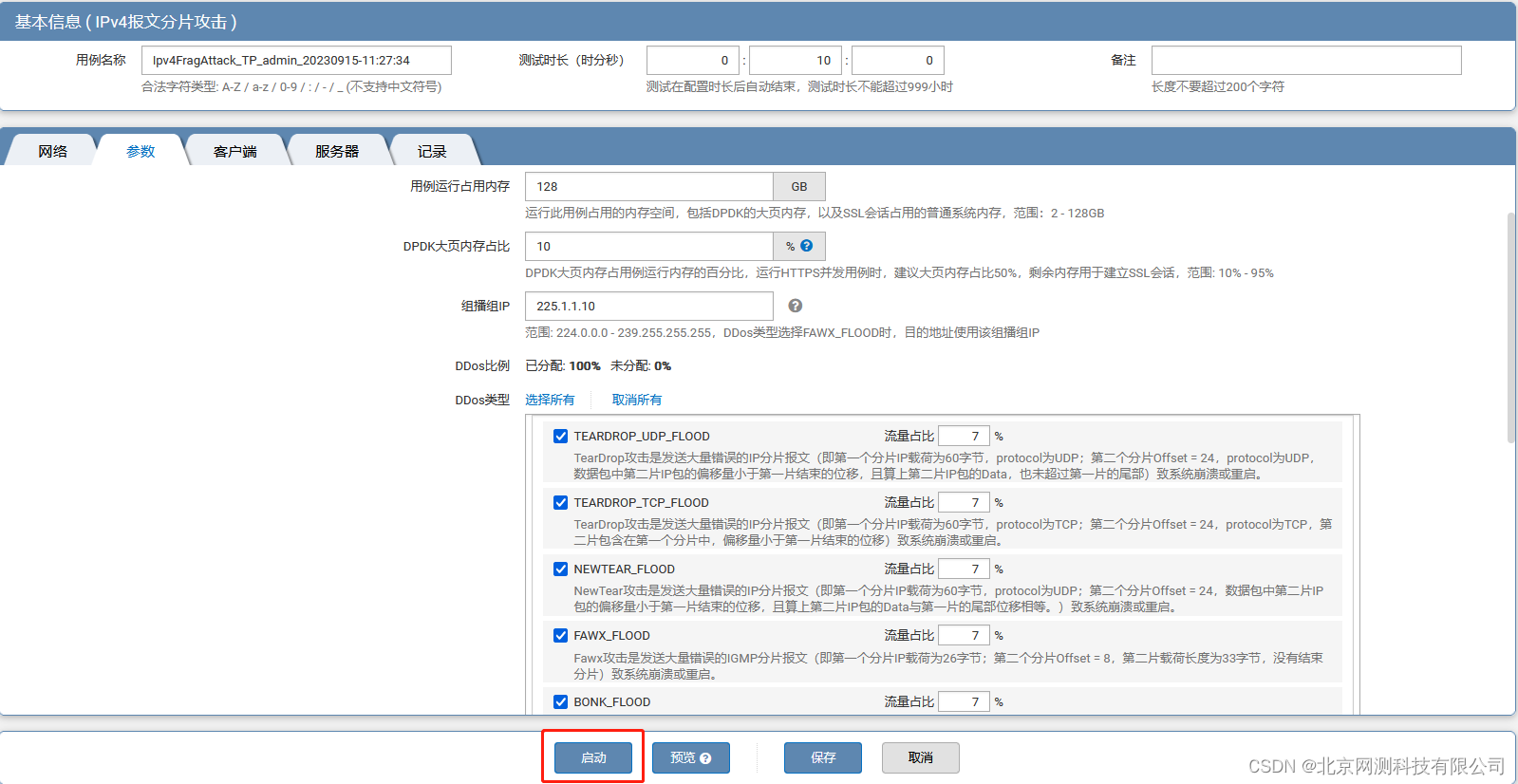Click the 已分配: 100% text
The width and height of the screenshot is (1518, 784).
(x=563, y=365)
